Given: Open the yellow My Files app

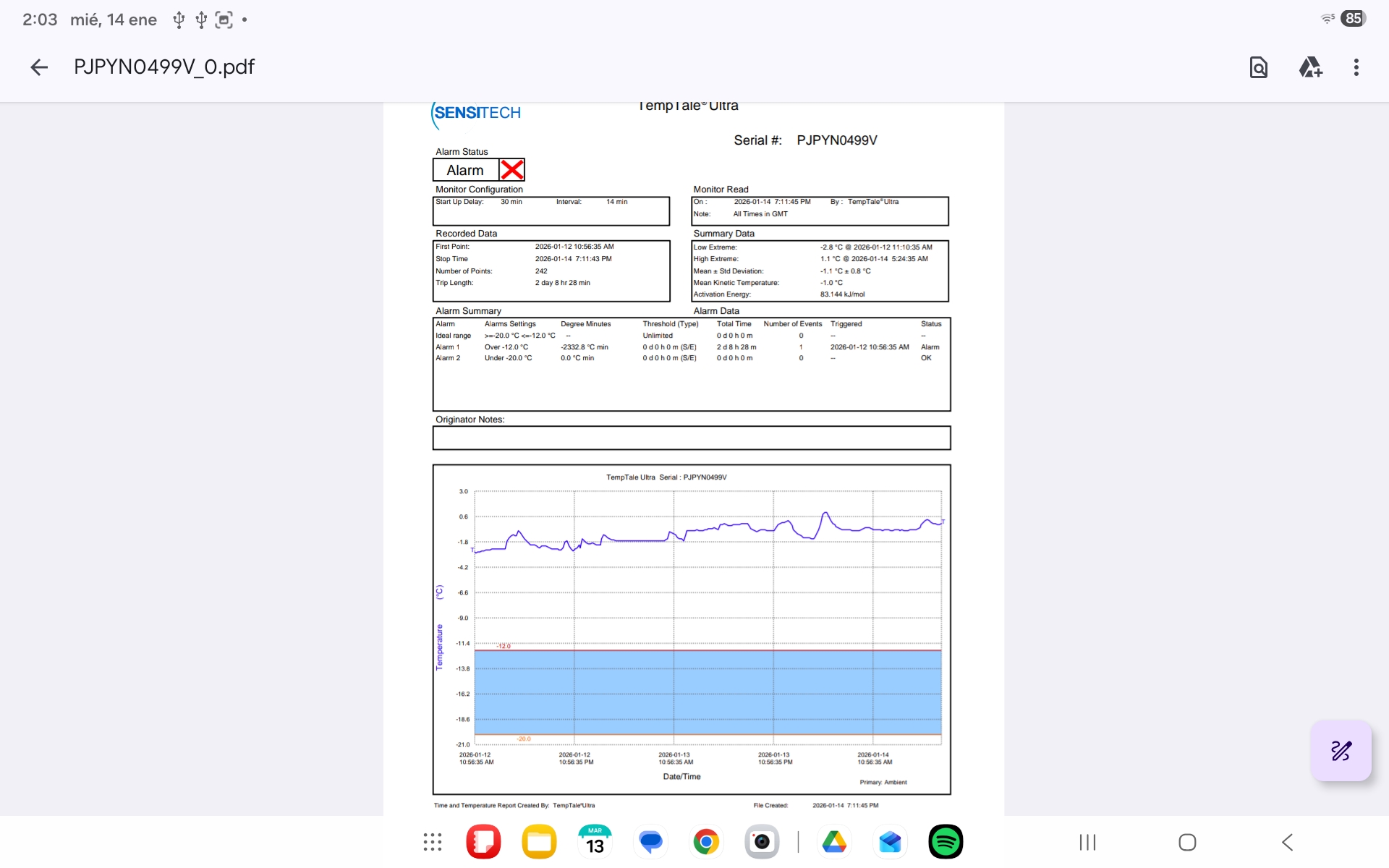Looking at the screenshot, I should [539, 842].
